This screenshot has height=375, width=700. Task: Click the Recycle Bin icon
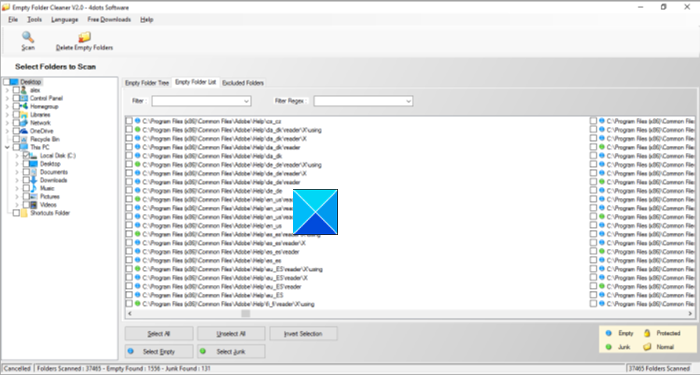click(x=24, y=139)
